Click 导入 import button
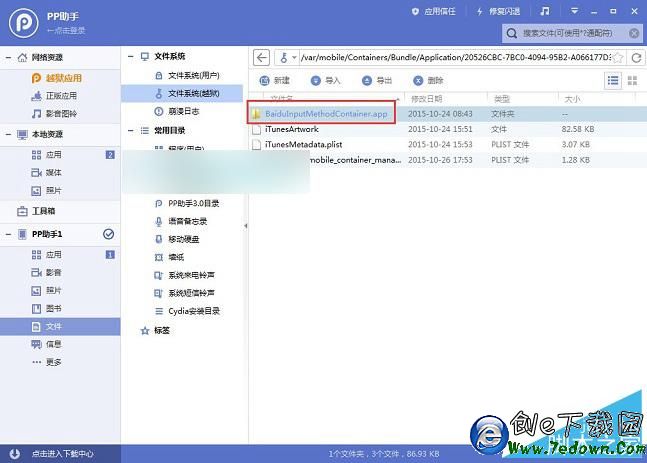This screenshot has width=647, height=463. (326, 80)
